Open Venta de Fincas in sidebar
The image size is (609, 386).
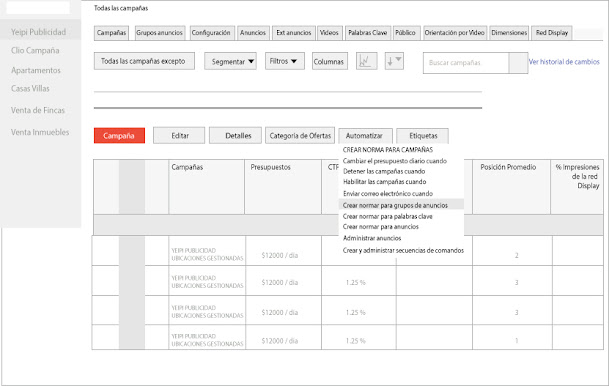point(38,110)
